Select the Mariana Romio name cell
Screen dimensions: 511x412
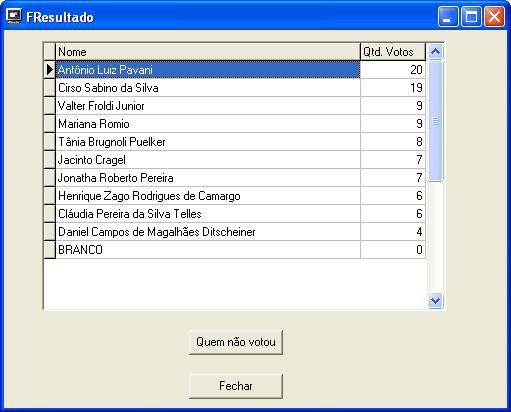tap(208, 124)
